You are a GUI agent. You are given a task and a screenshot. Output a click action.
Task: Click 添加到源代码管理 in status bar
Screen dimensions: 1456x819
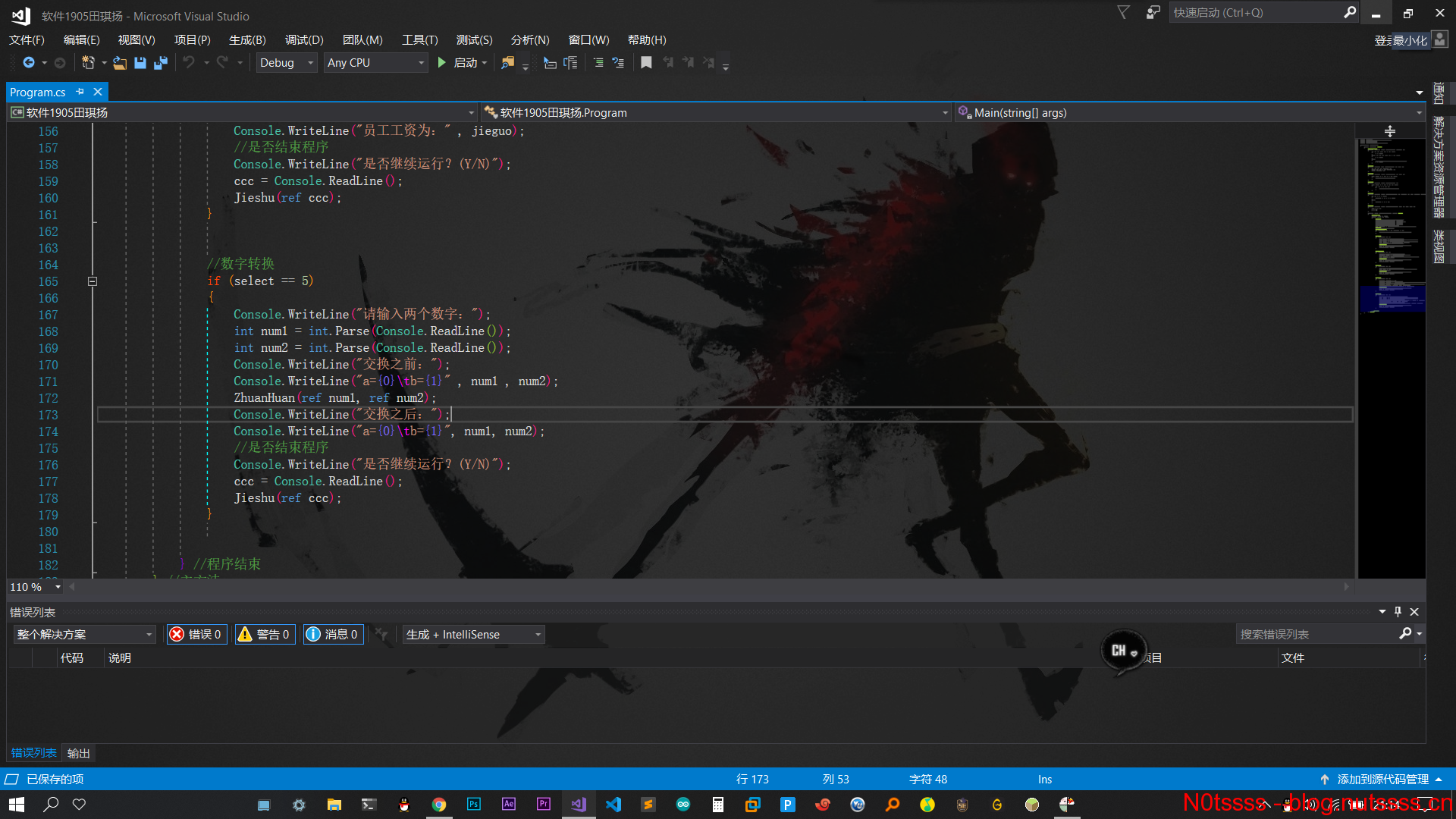1382,779
